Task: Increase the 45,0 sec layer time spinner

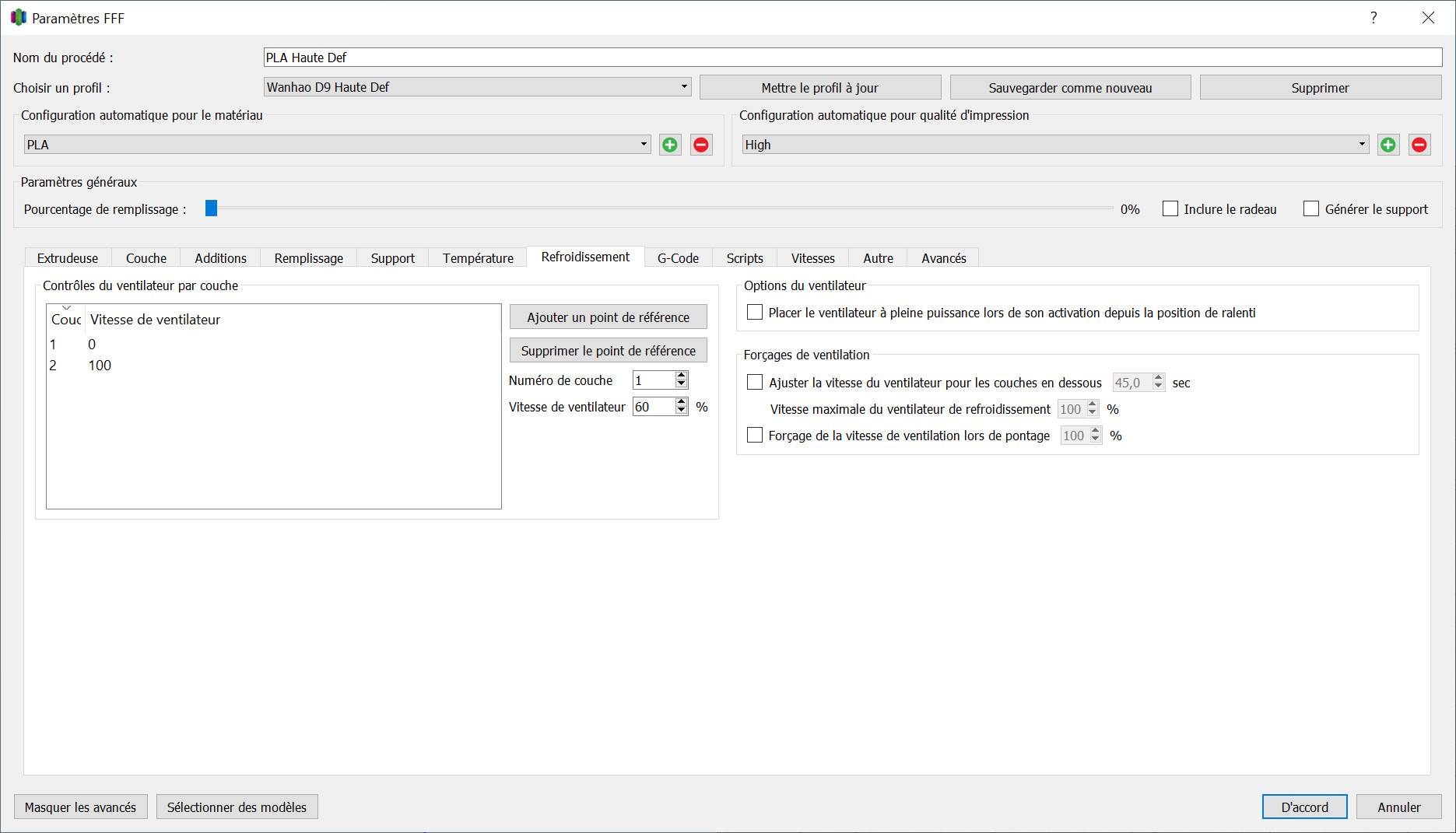Action: 1158,378
